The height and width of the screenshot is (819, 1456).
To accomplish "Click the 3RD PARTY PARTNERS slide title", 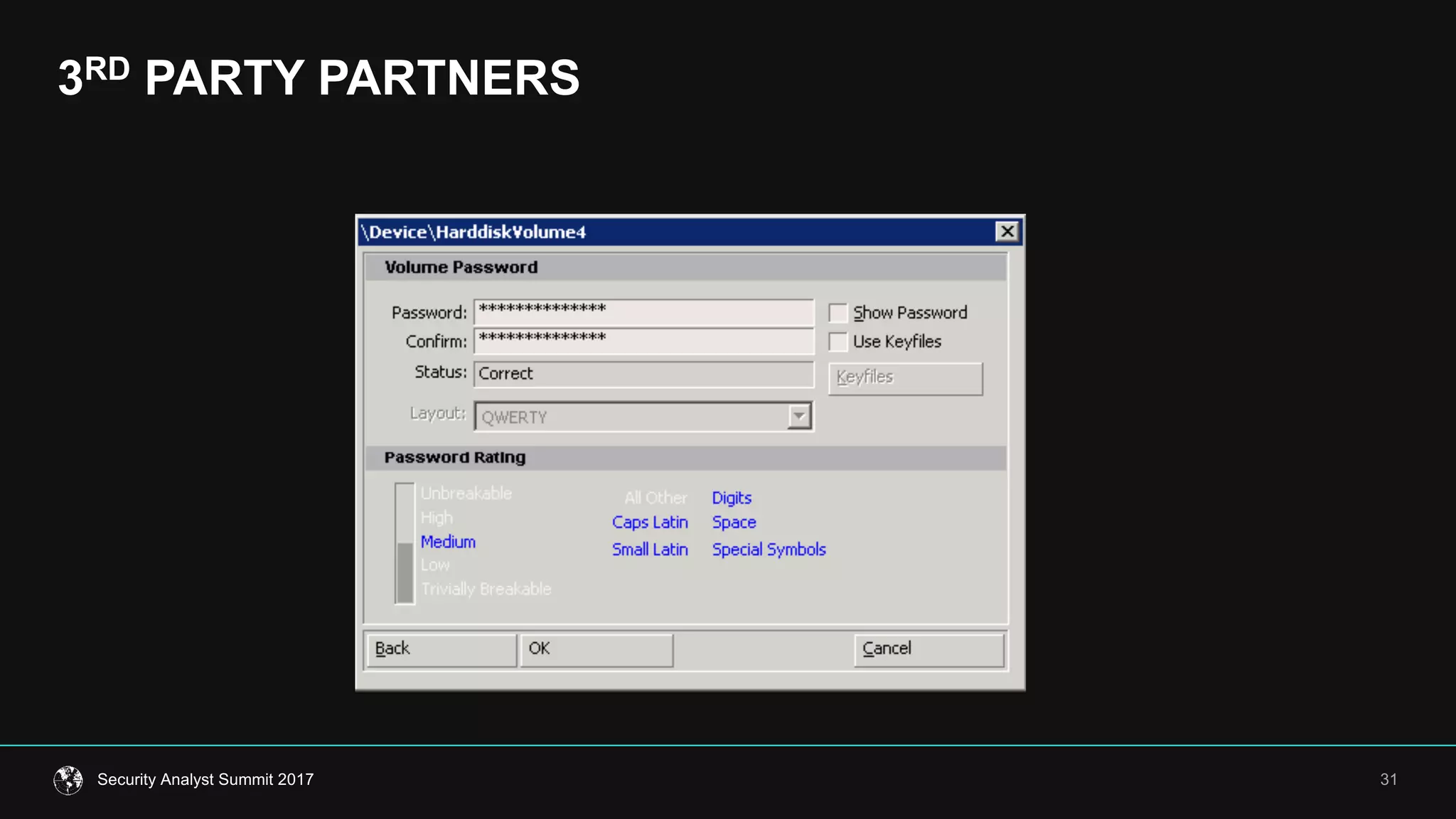I will coord(319,77).
